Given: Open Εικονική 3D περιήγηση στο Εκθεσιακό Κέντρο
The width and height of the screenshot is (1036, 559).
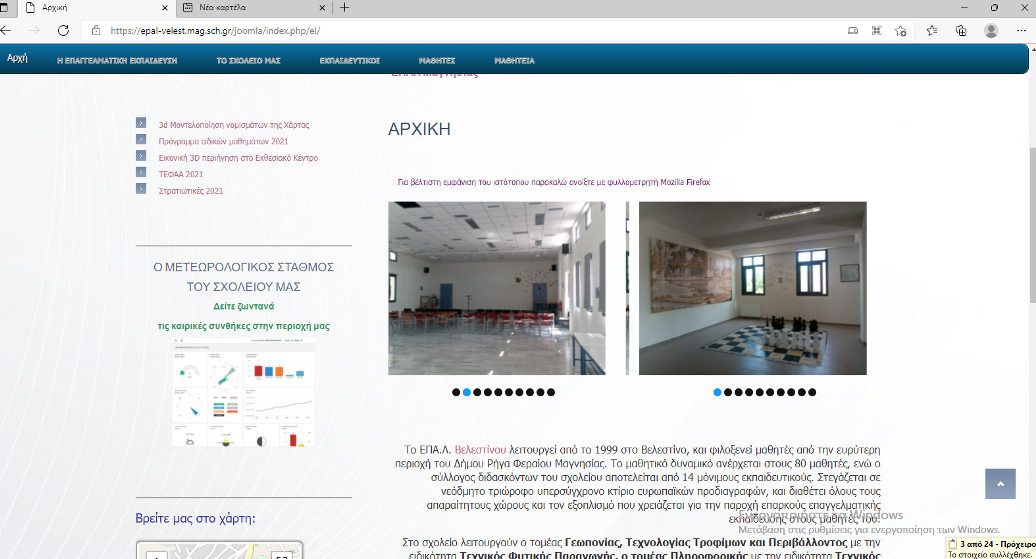Looking at the screenshot, I should click(x=238, y=158).
